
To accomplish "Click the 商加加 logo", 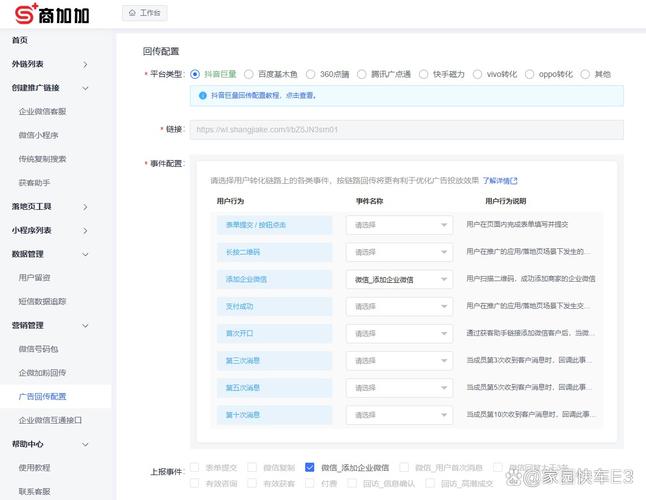I will pyautogui.click(x=52, y=14).
